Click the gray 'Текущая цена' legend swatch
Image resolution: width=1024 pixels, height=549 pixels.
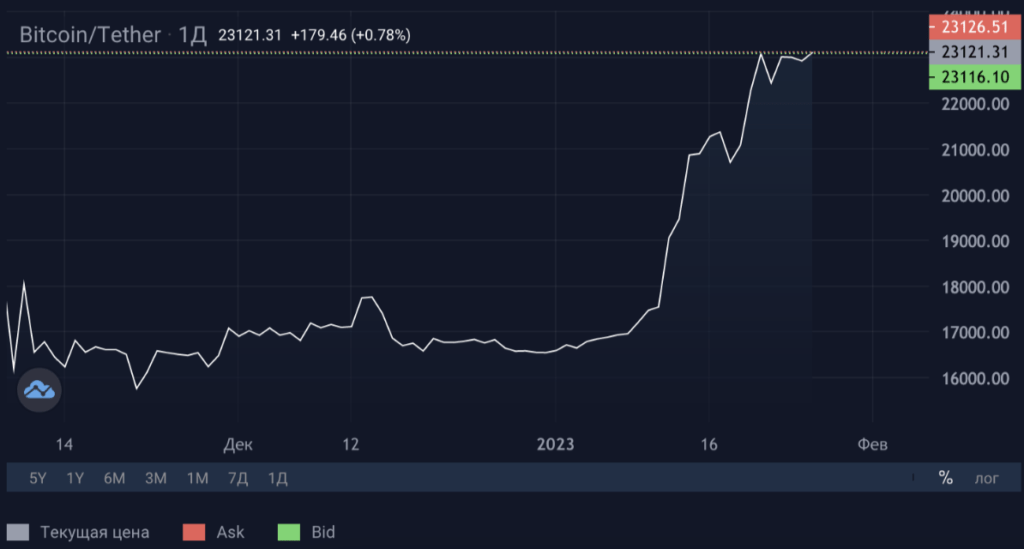coord(18,532)
